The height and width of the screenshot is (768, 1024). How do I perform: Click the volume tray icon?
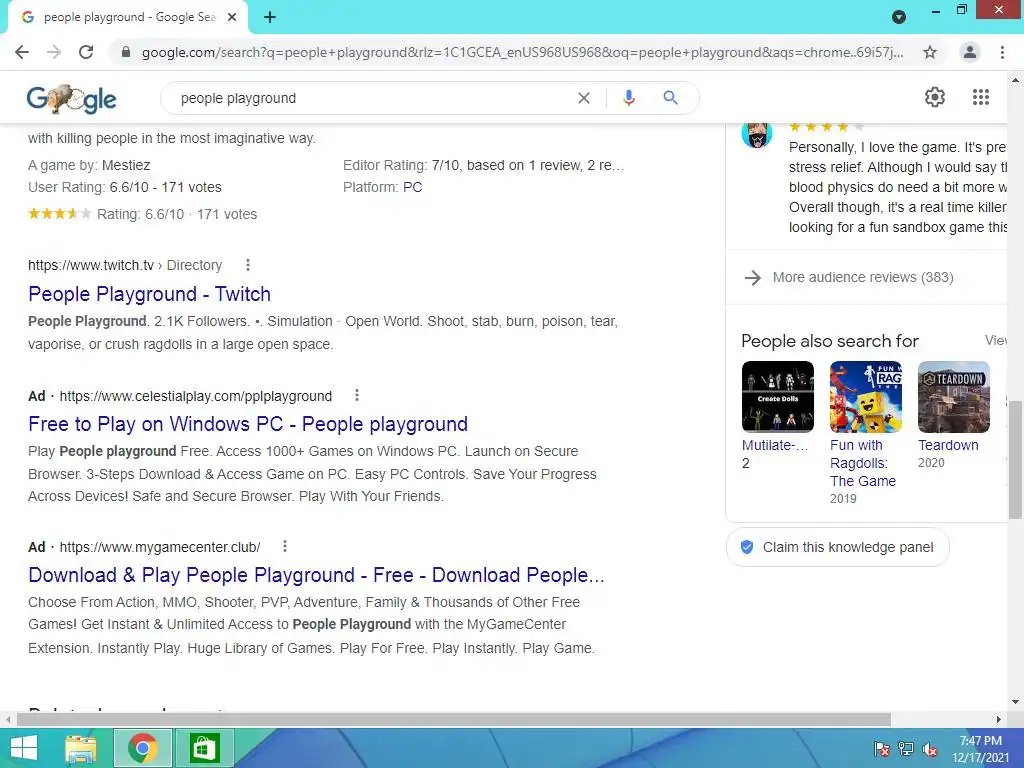tap(929, 749)
